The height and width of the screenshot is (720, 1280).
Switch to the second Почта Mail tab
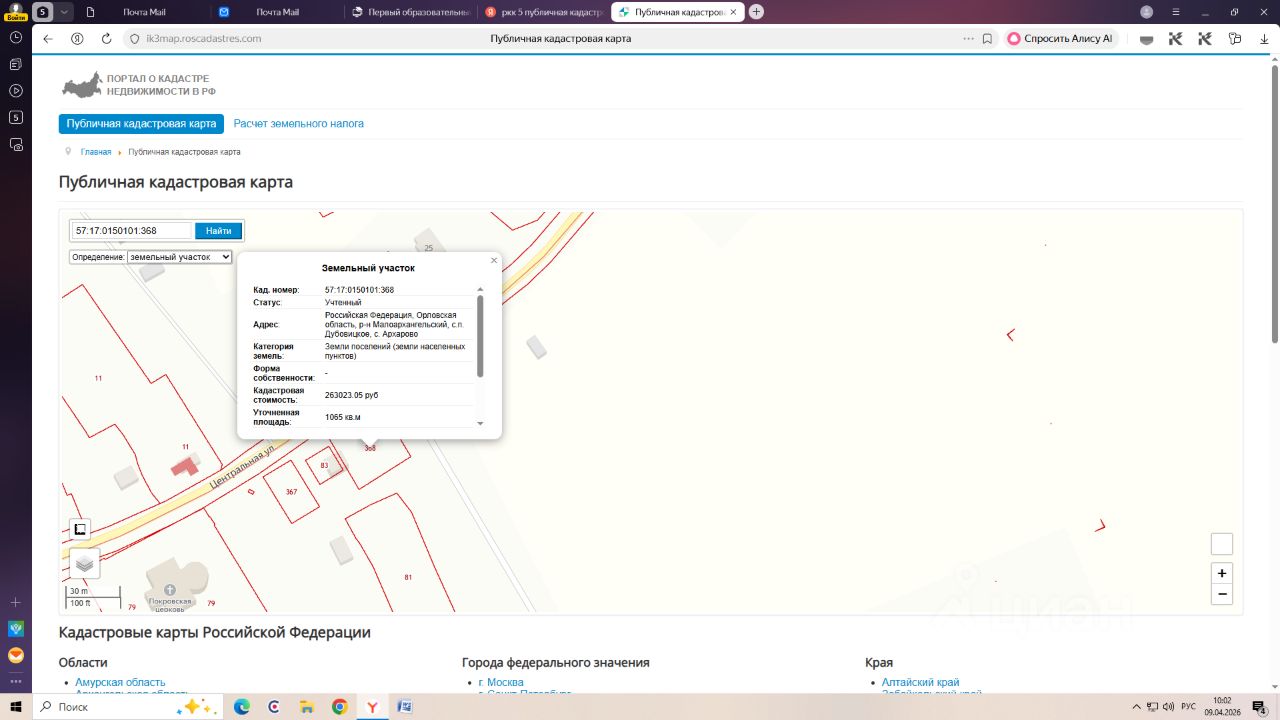[277, 12]
